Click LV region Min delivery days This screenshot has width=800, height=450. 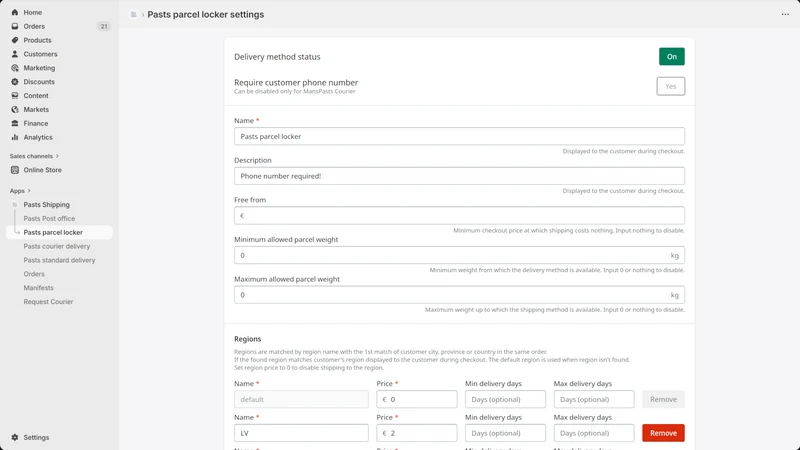(x=505, y=433)
